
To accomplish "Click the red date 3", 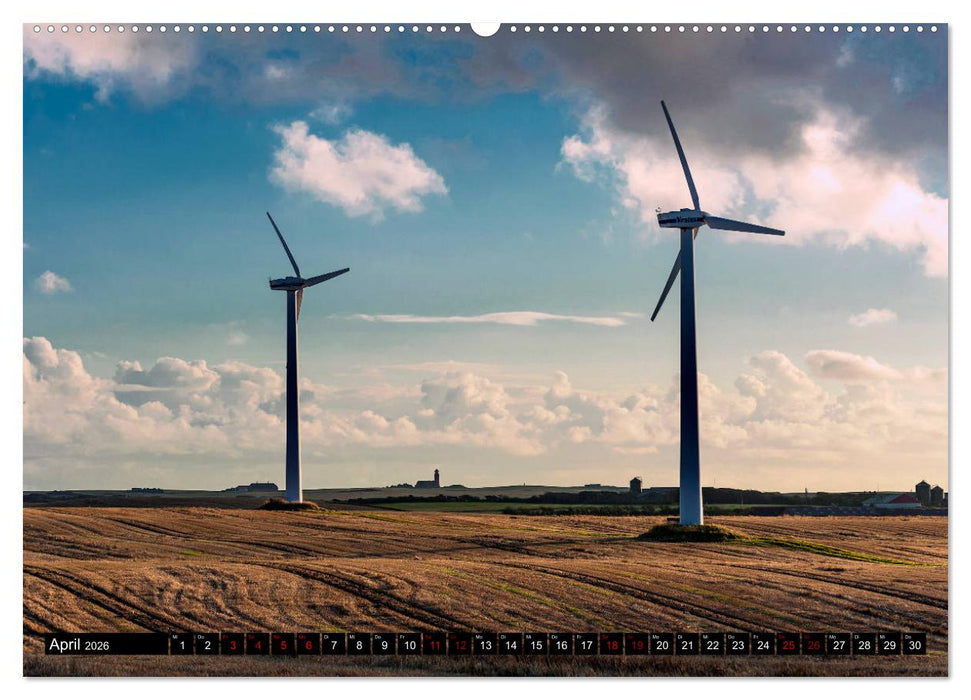I will tap(234, 646).
